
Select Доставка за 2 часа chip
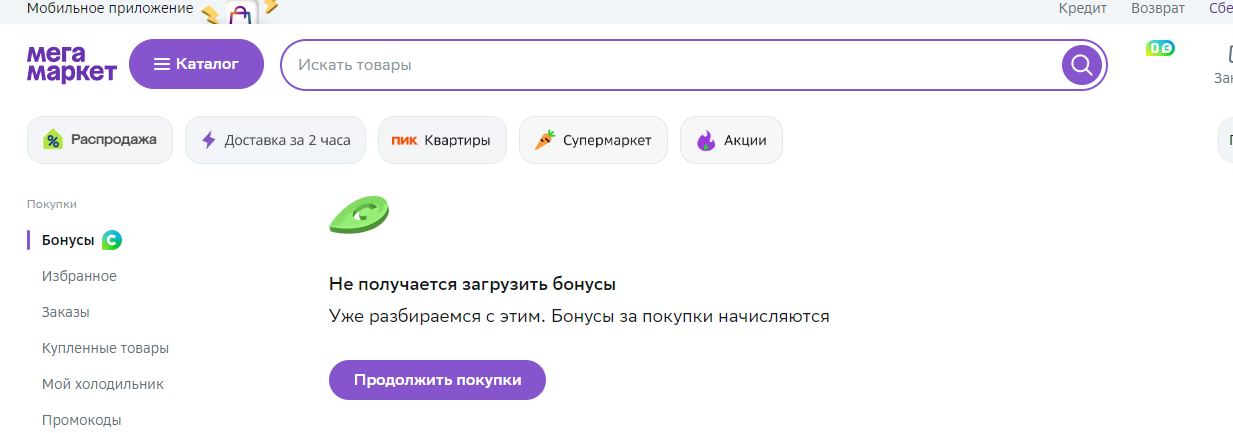click(275, 140)
